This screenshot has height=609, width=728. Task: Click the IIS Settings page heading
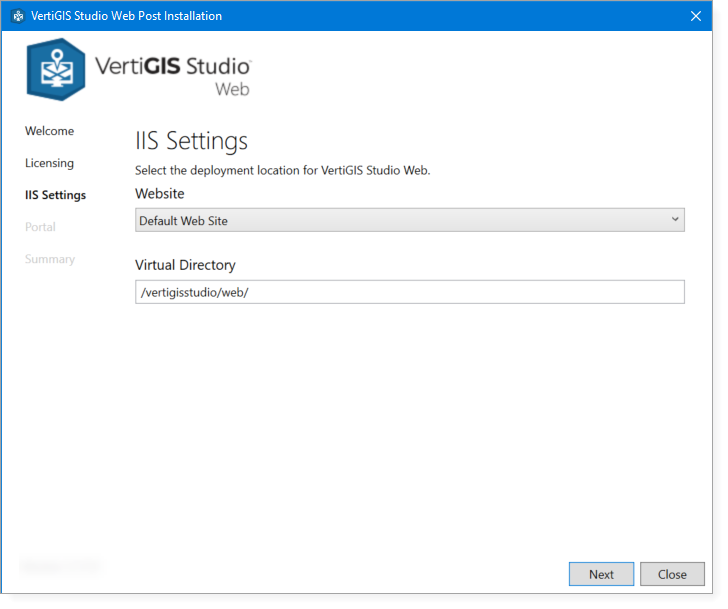click(x=191, y=141)
